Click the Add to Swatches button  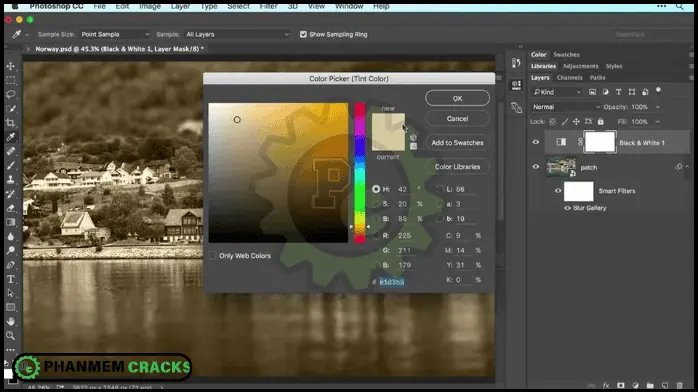click(x=457, y=142)
